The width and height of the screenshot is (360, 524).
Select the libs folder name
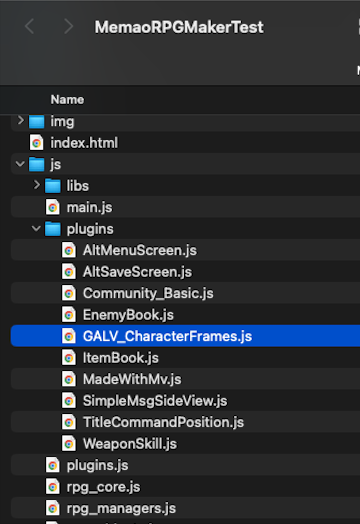click(x=78, y=186)
